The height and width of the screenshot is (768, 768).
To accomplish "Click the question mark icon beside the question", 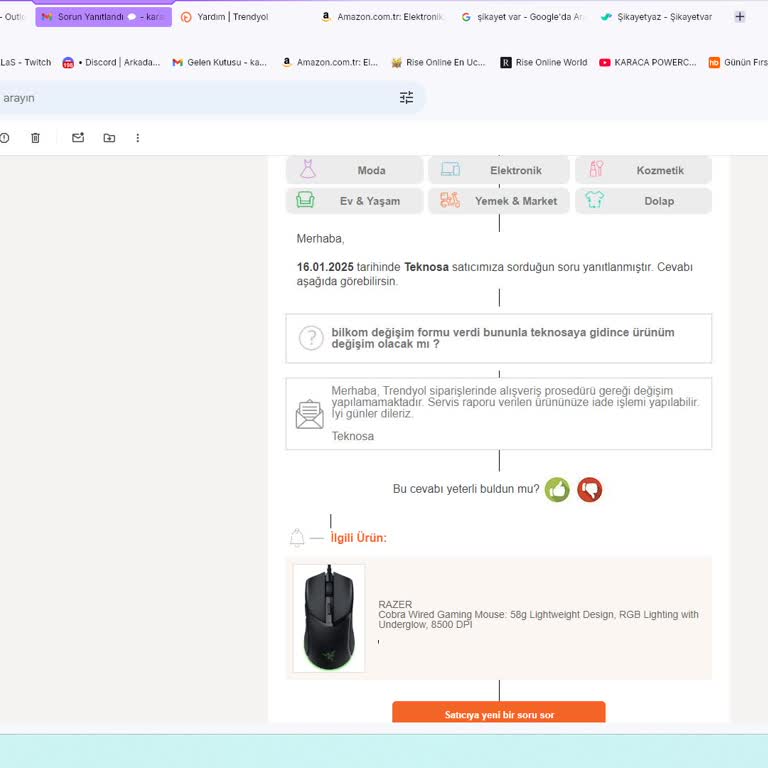I will point(311,338).
